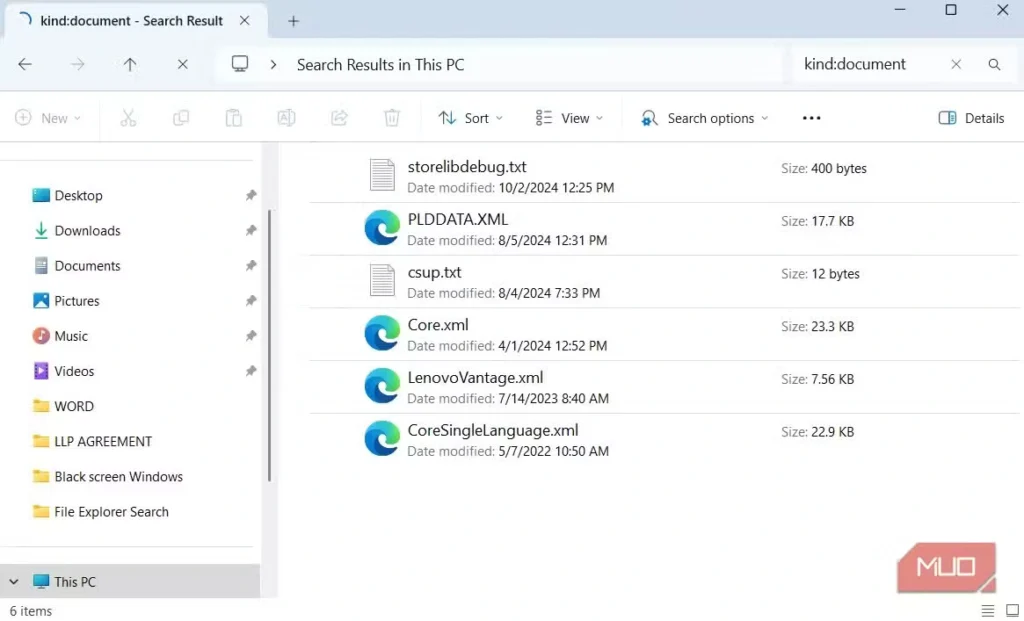Select the LenovoVantage.xml file

pyautogui.click(x=475, y=378)
